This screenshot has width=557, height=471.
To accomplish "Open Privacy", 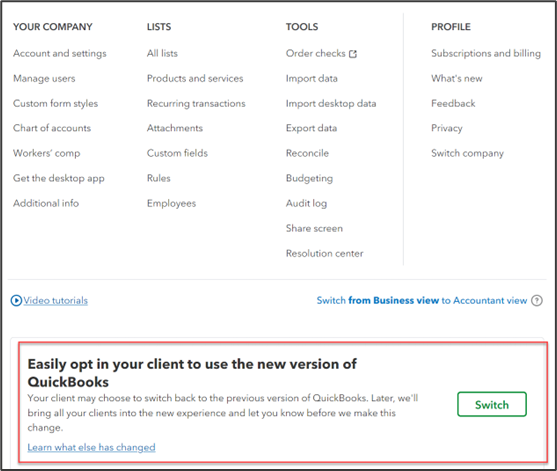I will (x=447, y=128).
